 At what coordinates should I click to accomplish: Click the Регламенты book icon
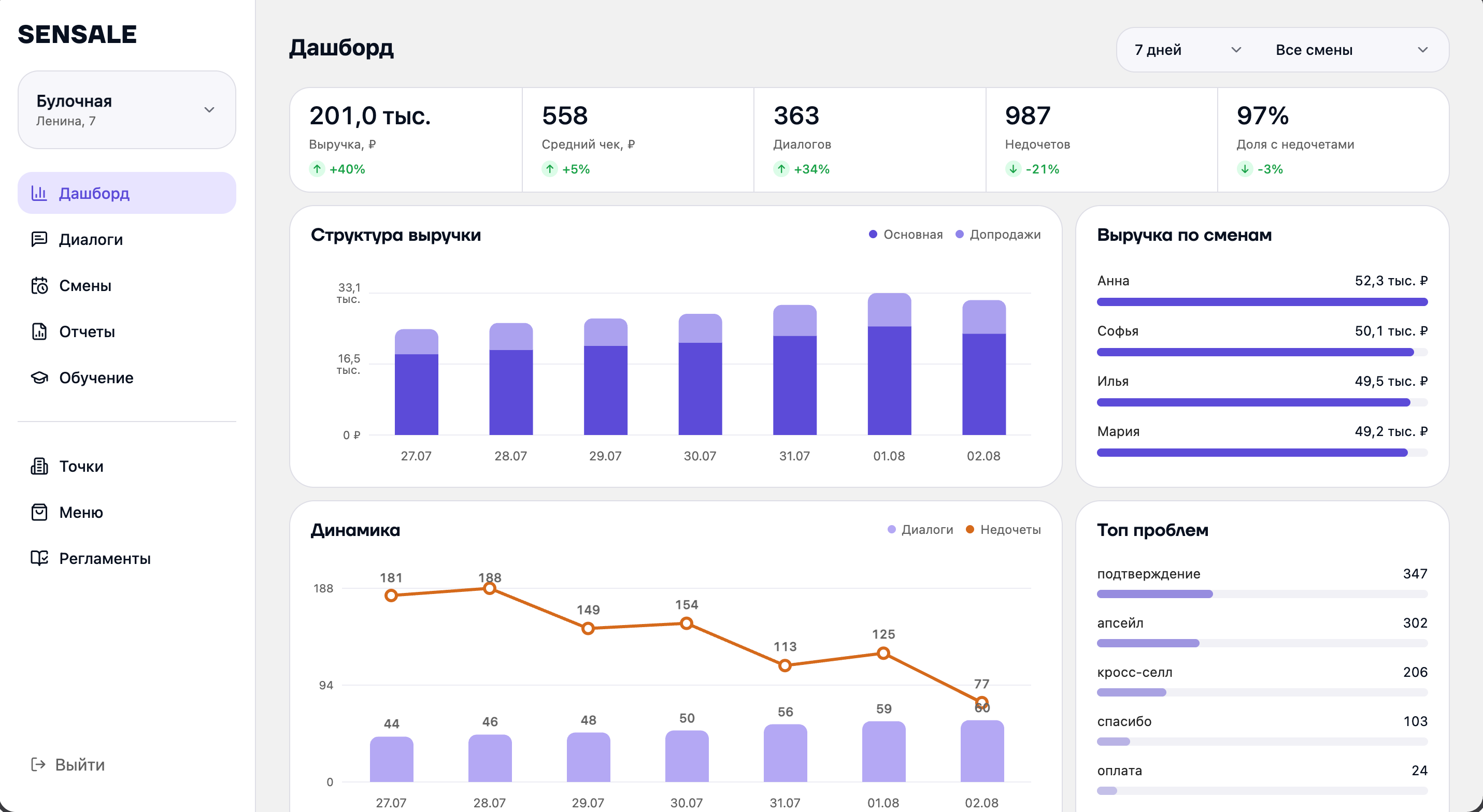coord(39,558)
